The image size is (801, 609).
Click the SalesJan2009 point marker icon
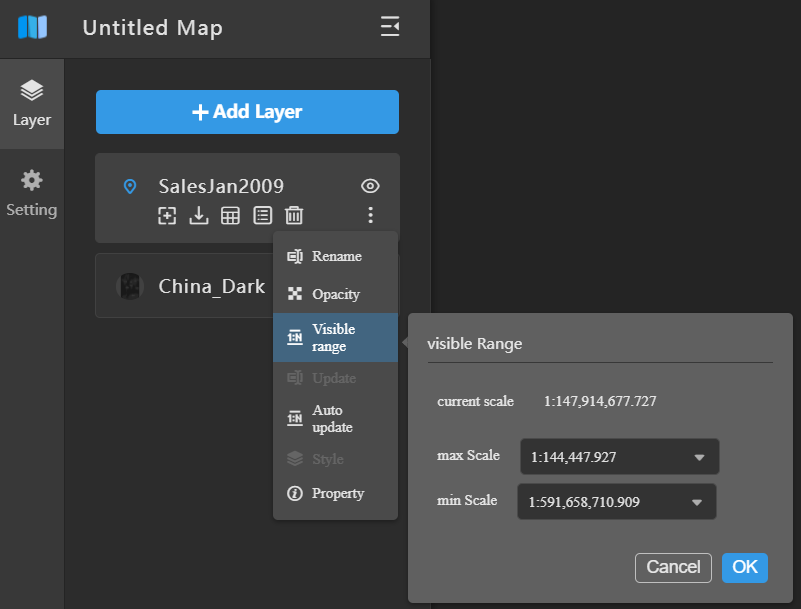pyautogui.click(x=130, y=186)
